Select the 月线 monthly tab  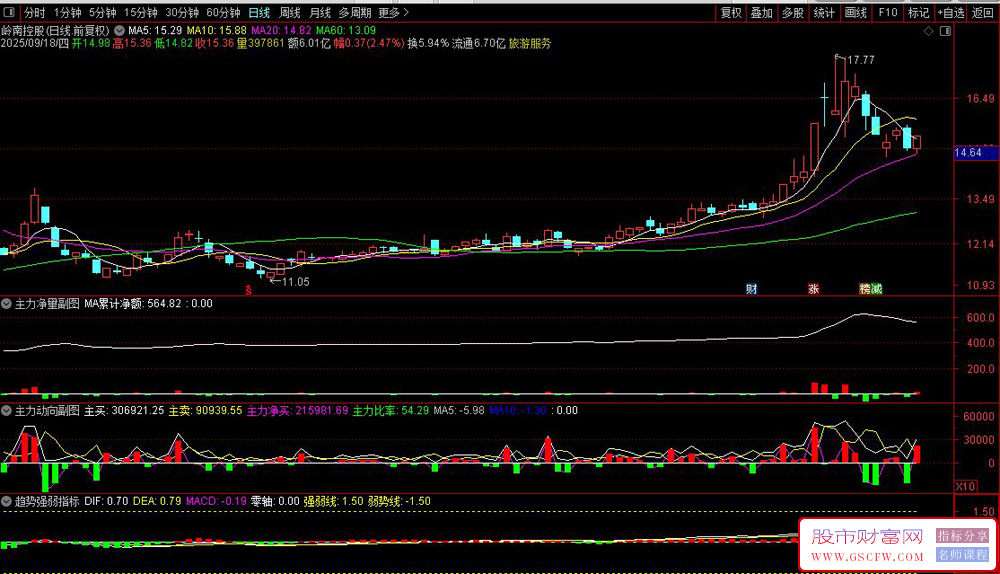click(320, 12)
